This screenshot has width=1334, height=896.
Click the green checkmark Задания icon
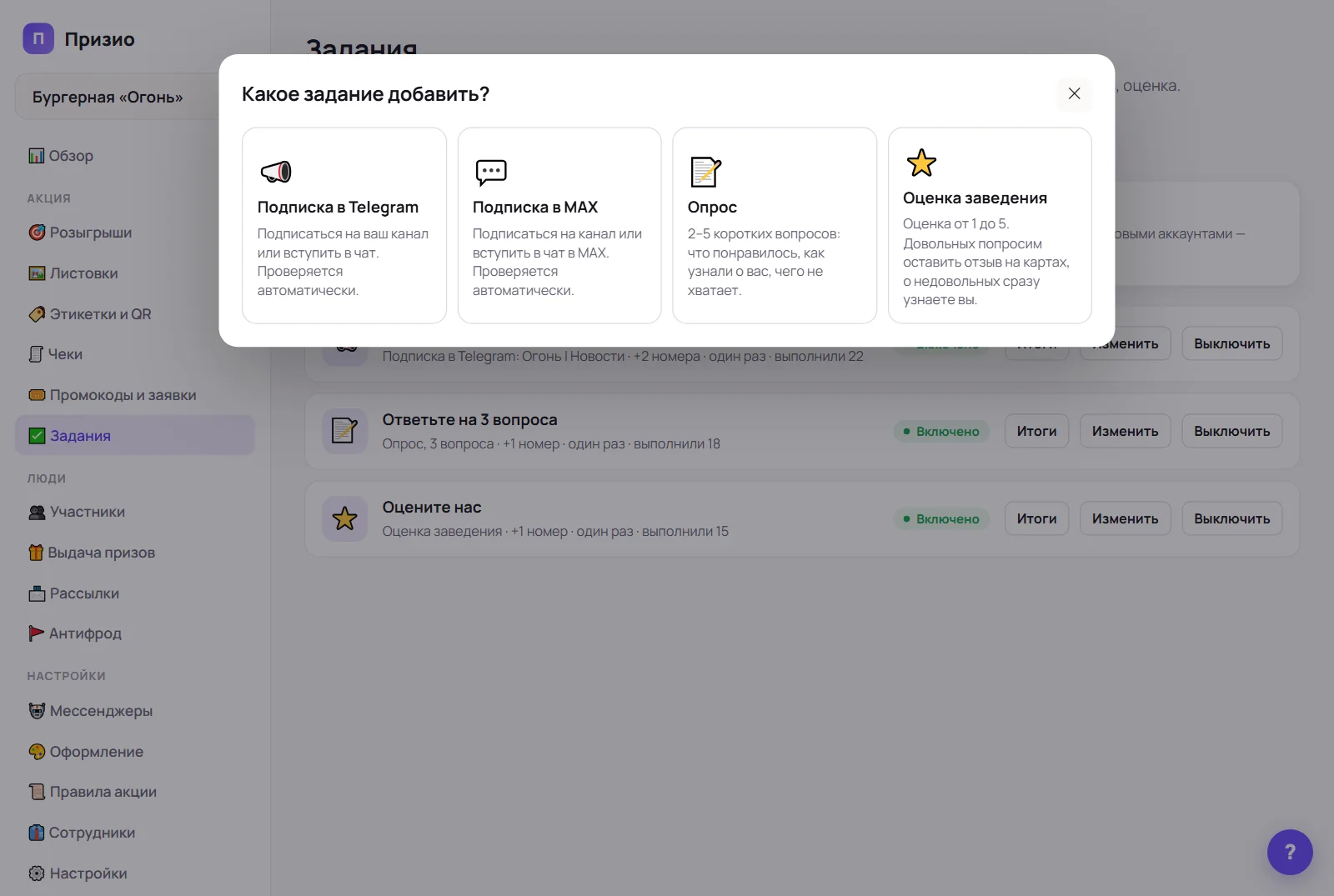coord(37,436)
